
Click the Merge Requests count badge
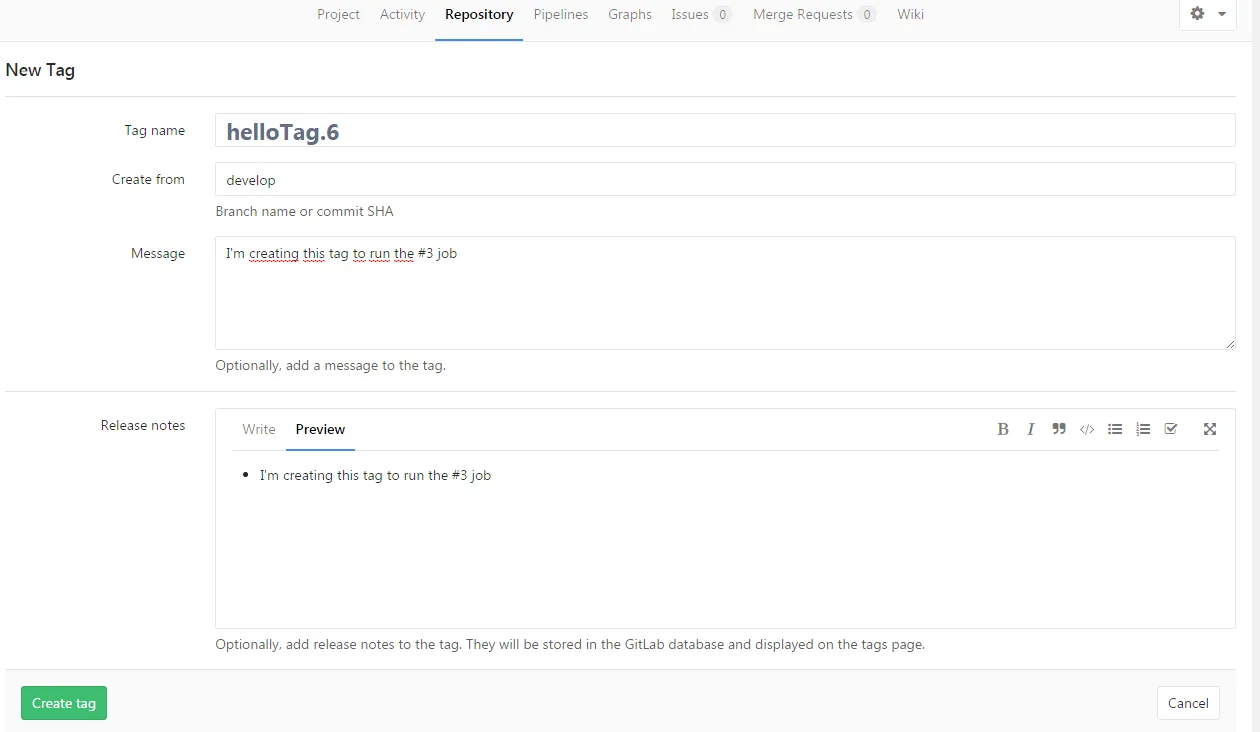(x=866, y=14)
